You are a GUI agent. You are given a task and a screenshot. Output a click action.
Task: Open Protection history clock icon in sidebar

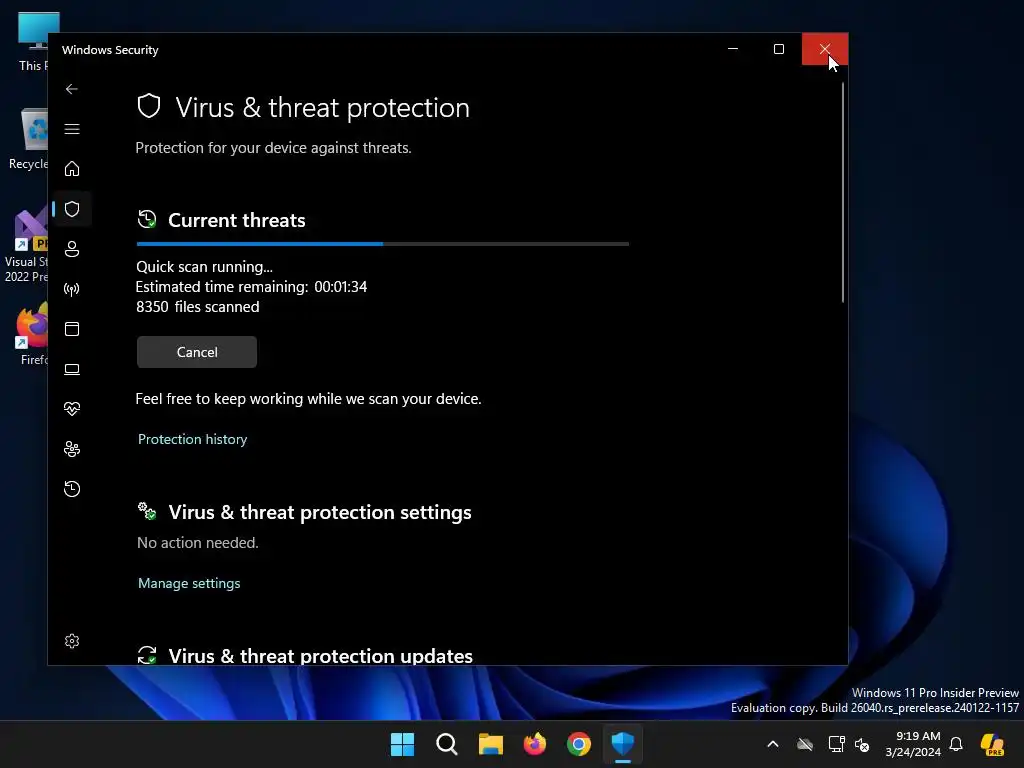[x=72, y=488]
